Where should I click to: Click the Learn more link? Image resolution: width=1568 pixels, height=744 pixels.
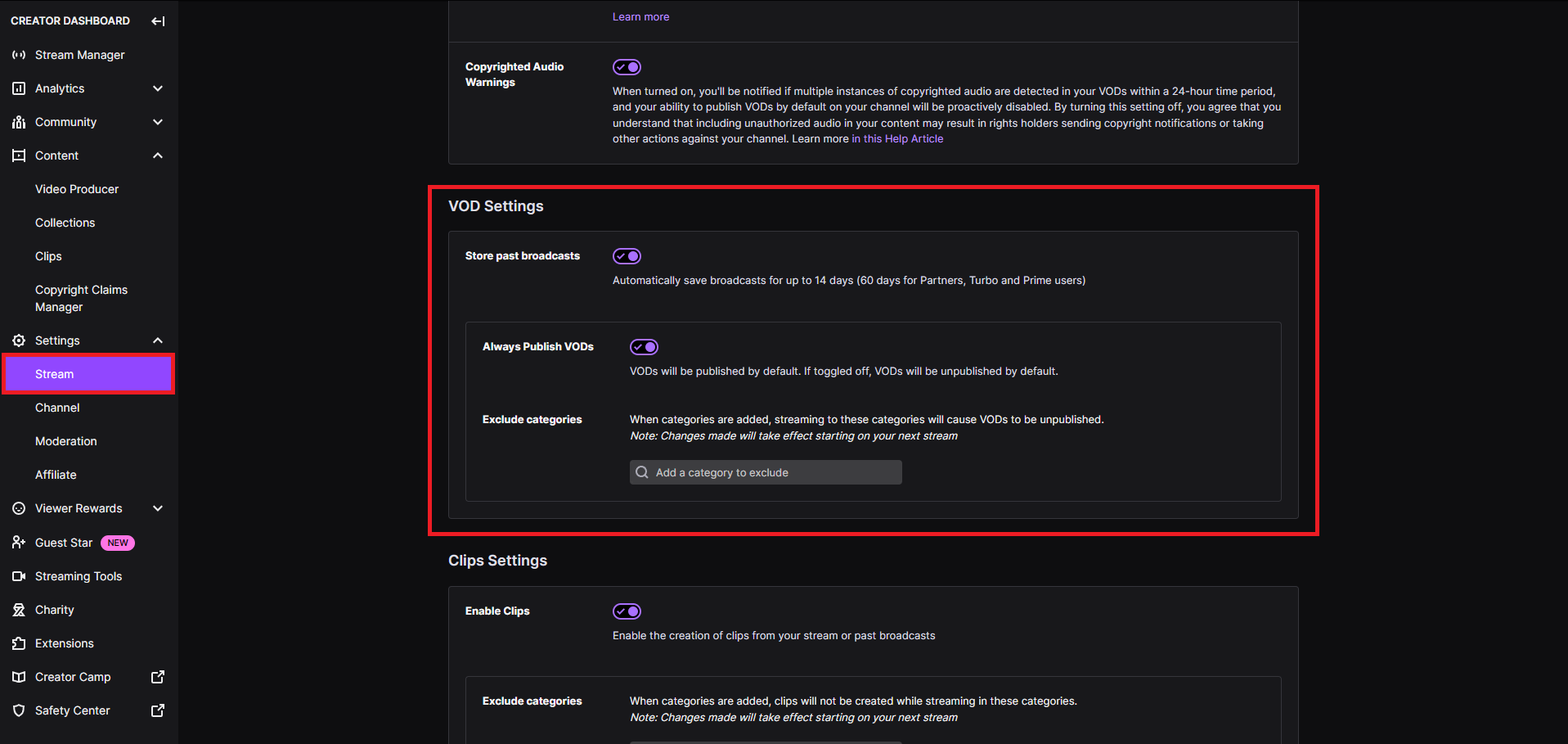pos(640,16)
